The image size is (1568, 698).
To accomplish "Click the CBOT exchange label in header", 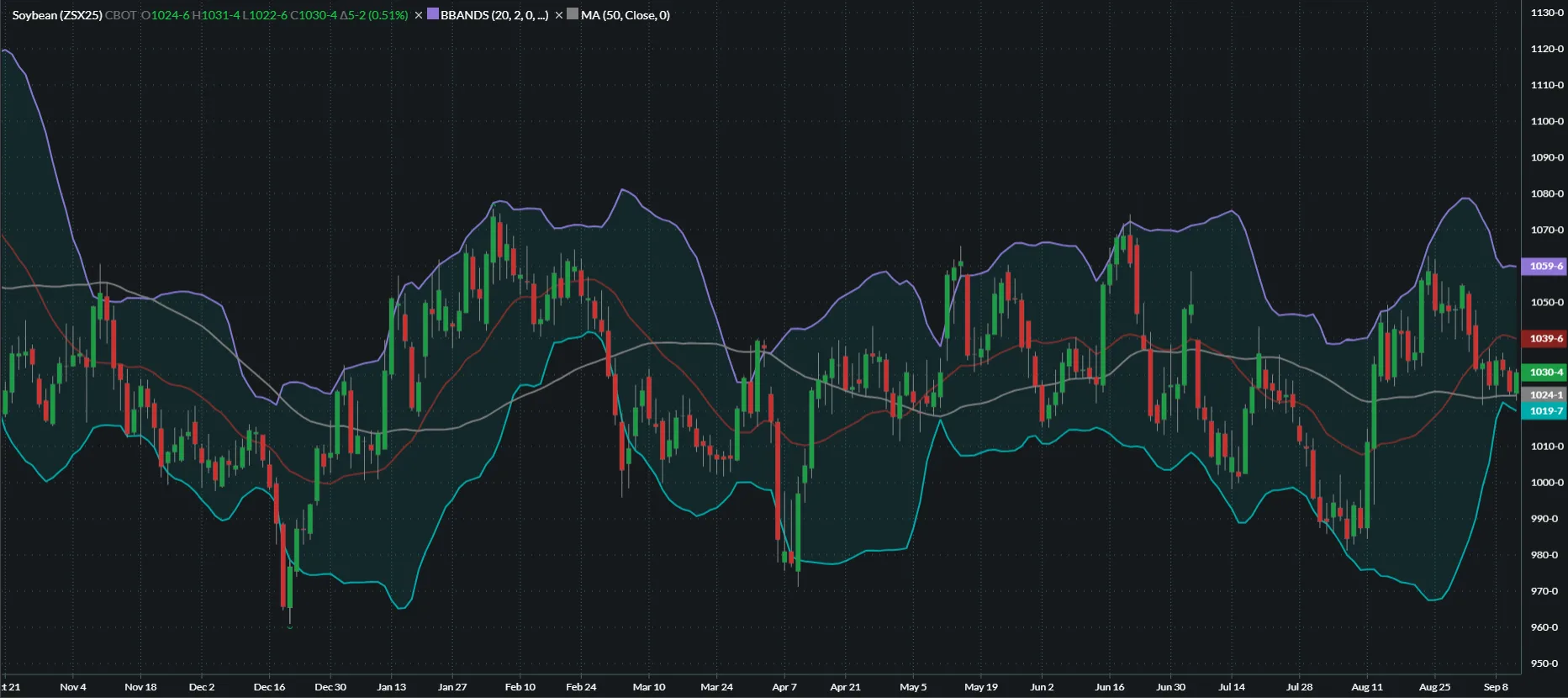I will click(x=121, y=15).
